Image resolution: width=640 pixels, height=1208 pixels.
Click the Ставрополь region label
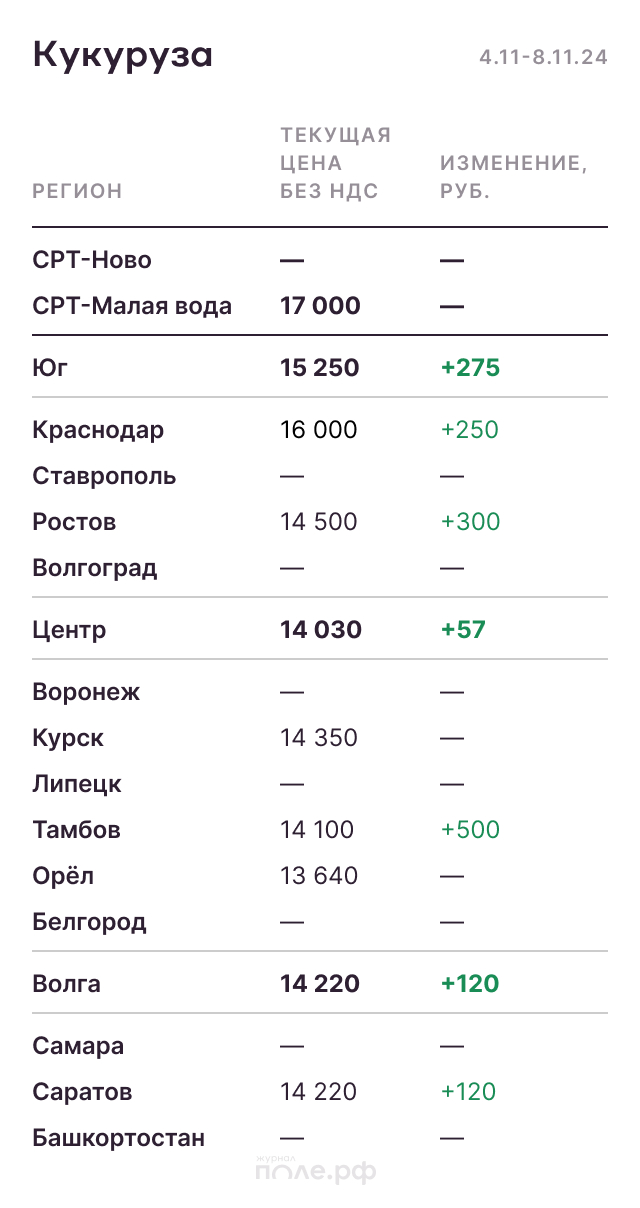click(104, 476)
